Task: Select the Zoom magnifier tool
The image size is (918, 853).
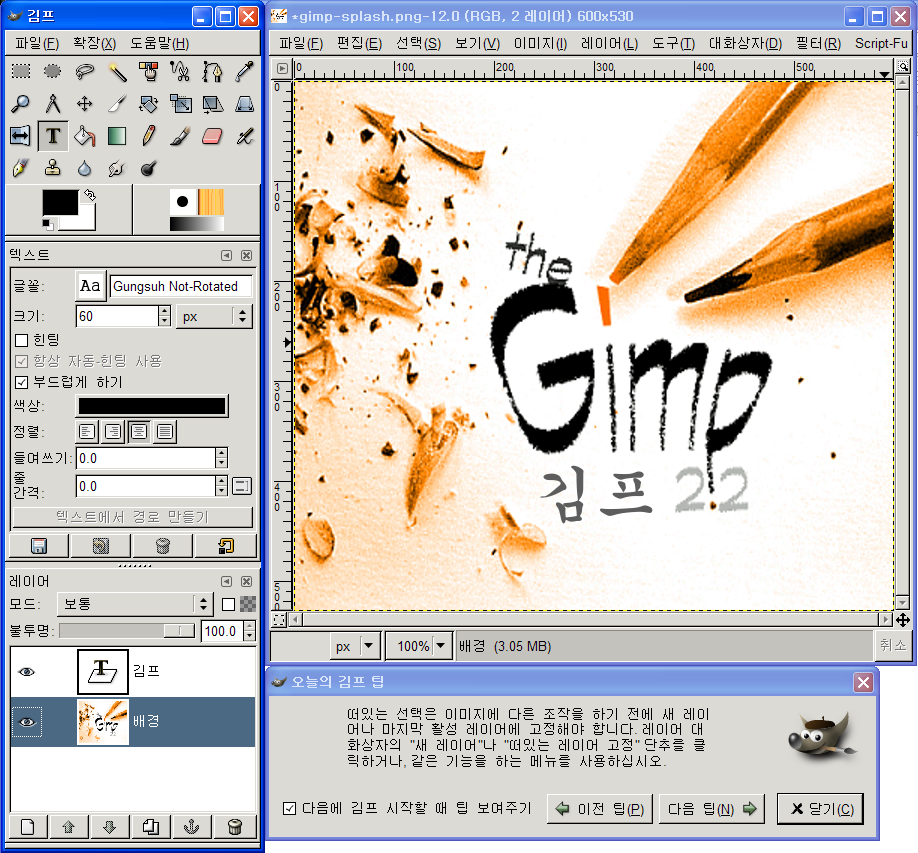Action: 21,104
